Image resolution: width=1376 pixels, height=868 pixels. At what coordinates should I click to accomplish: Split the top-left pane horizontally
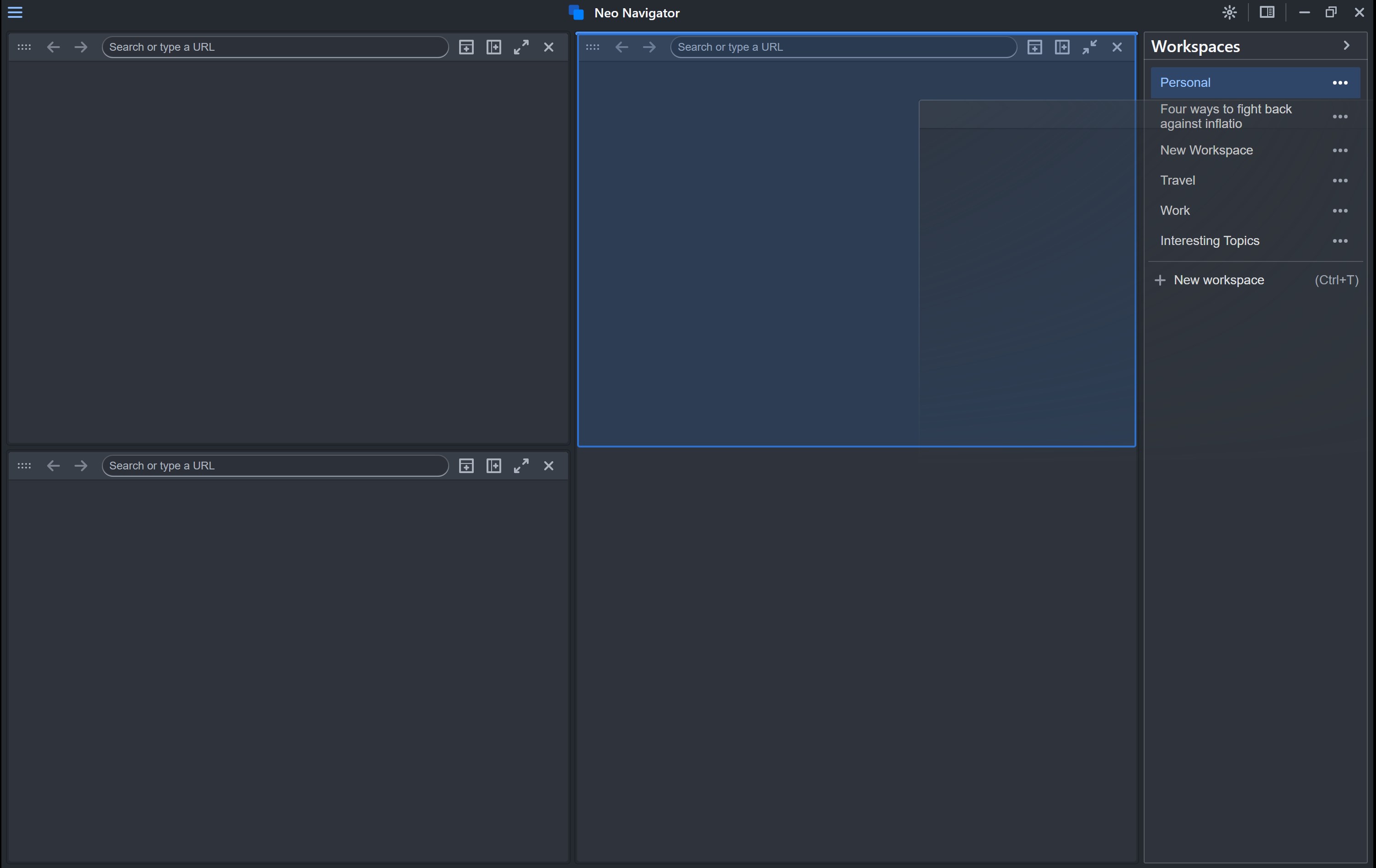pos(466,48)
